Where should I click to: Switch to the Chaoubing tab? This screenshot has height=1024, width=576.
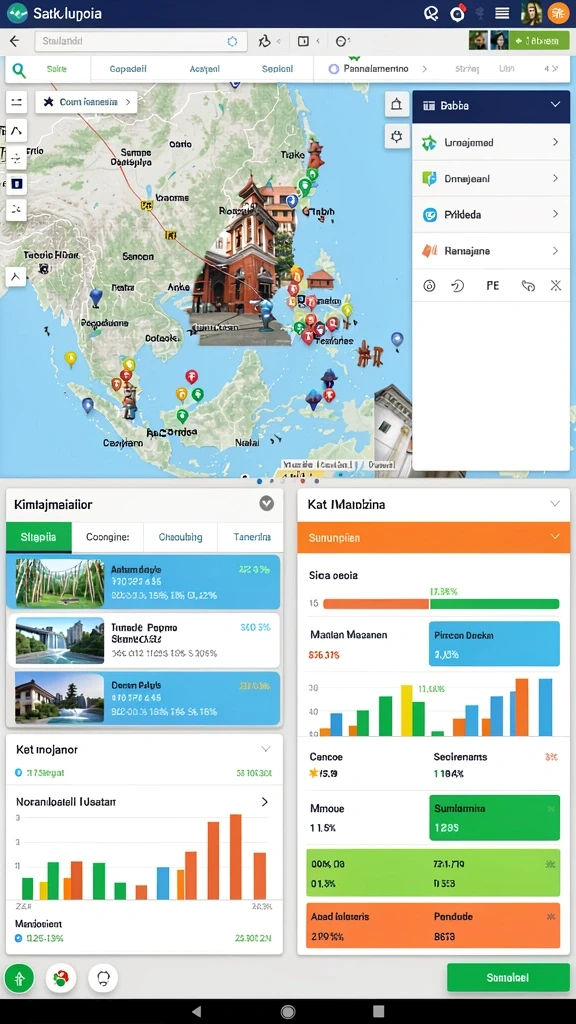180,537
